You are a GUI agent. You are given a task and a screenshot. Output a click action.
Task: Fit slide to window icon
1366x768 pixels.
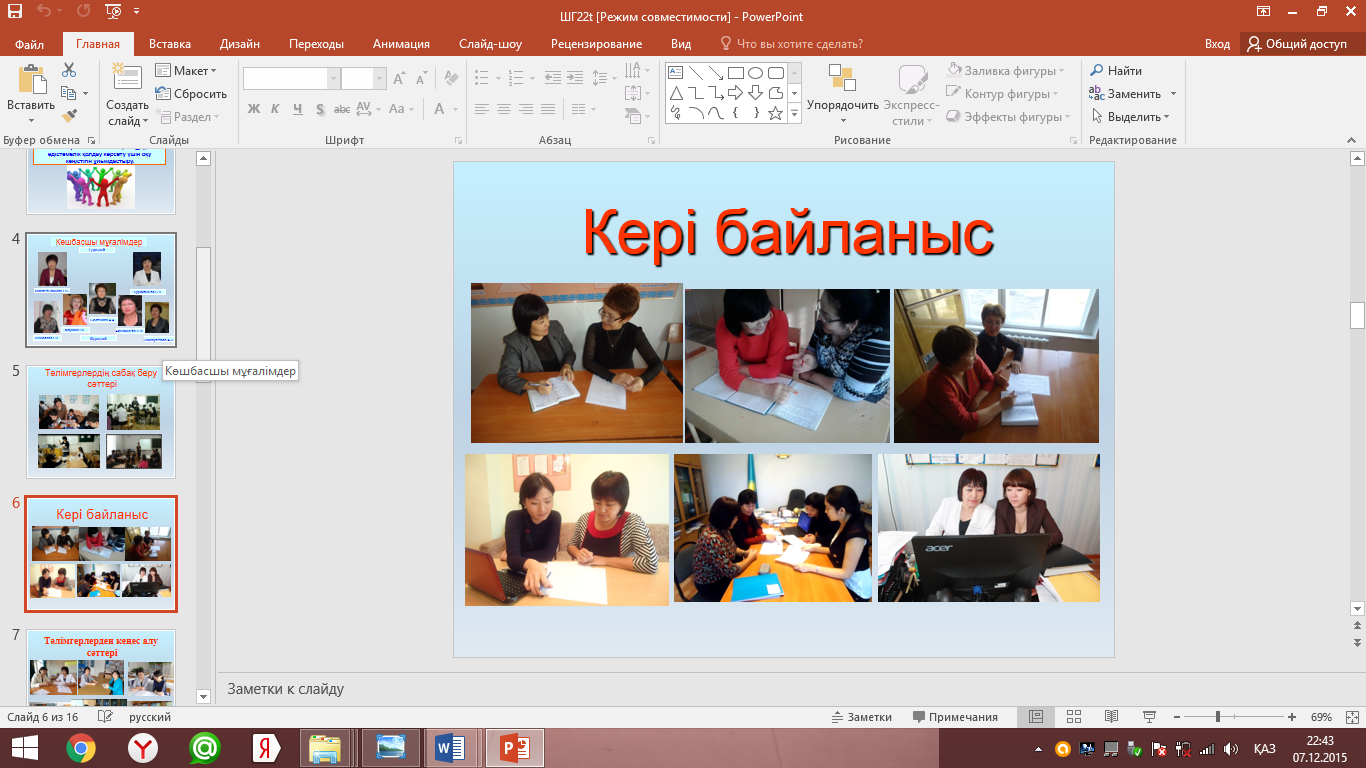pyautogui.click(x=1351, y=717)
